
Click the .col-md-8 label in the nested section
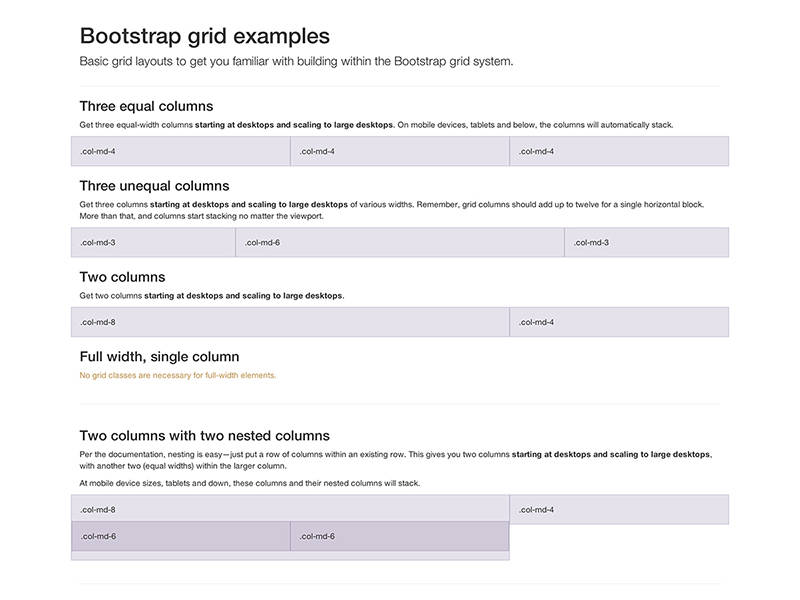coord(98,510)
